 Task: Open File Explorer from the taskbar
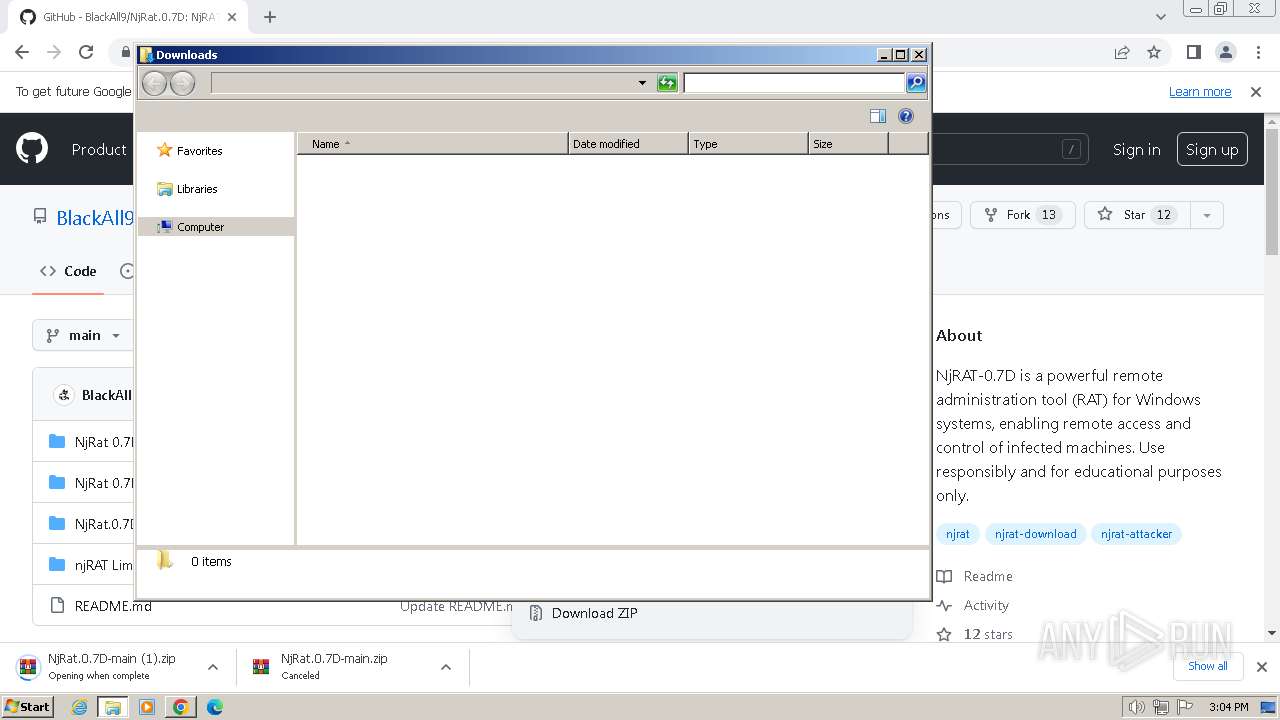[113, 707]
